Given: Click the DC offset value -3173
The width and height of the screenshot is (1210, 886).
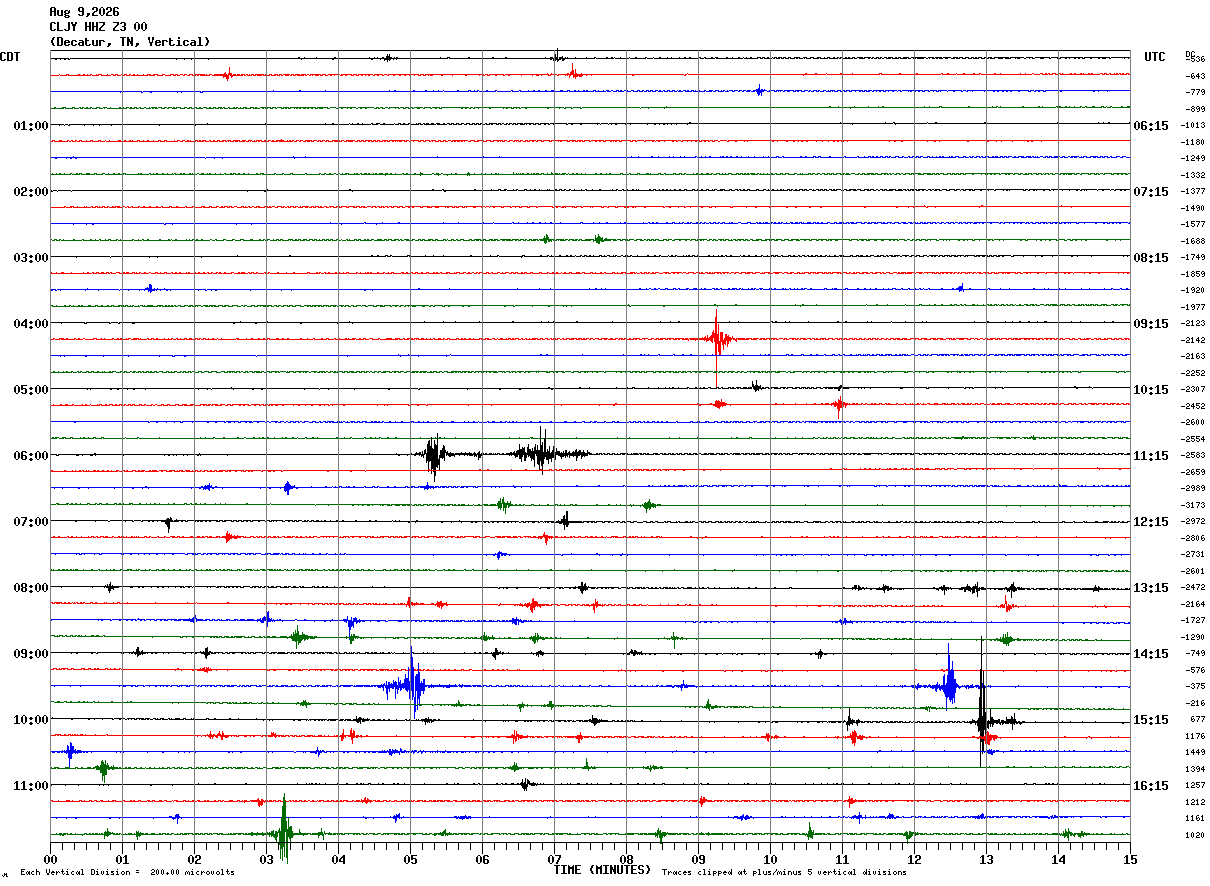Looking at the screenshot, I should click(x=1193, y=505).
